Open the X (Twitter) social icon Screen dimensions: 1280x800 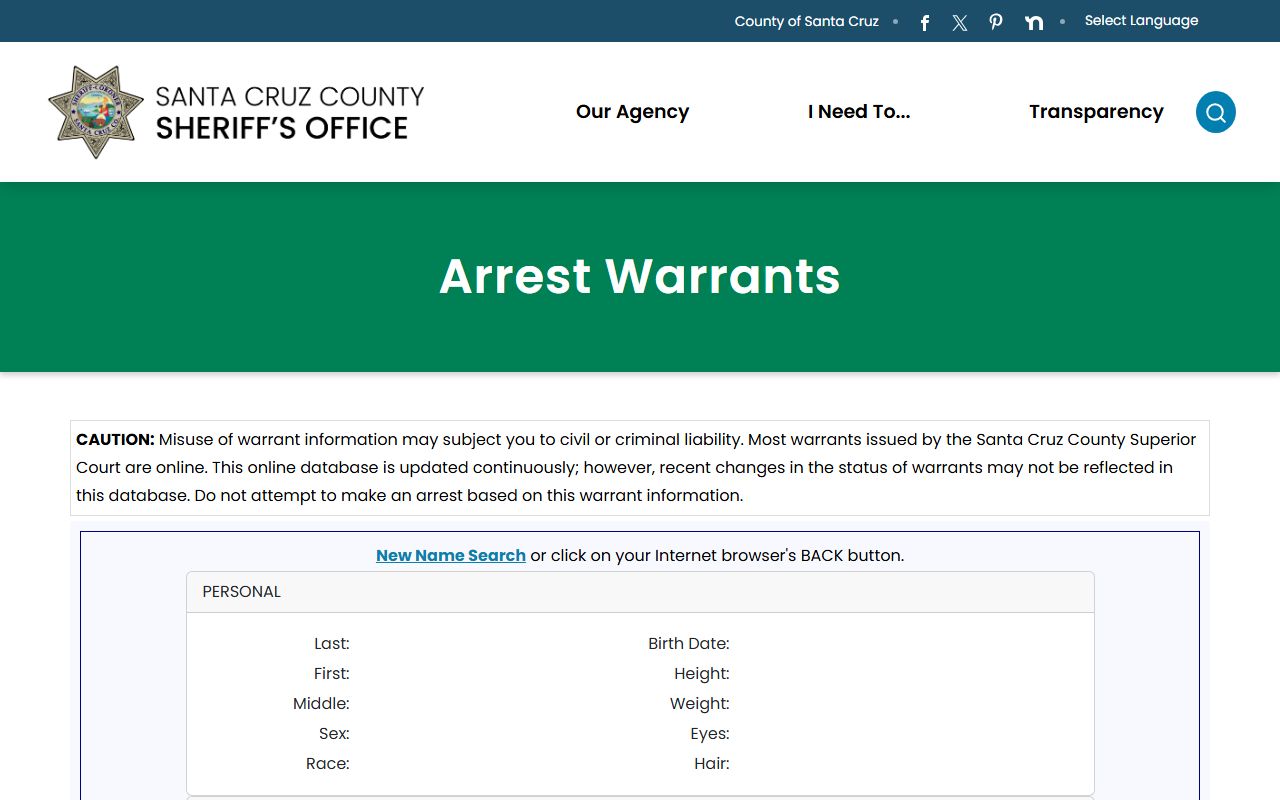tap(960, 22)
